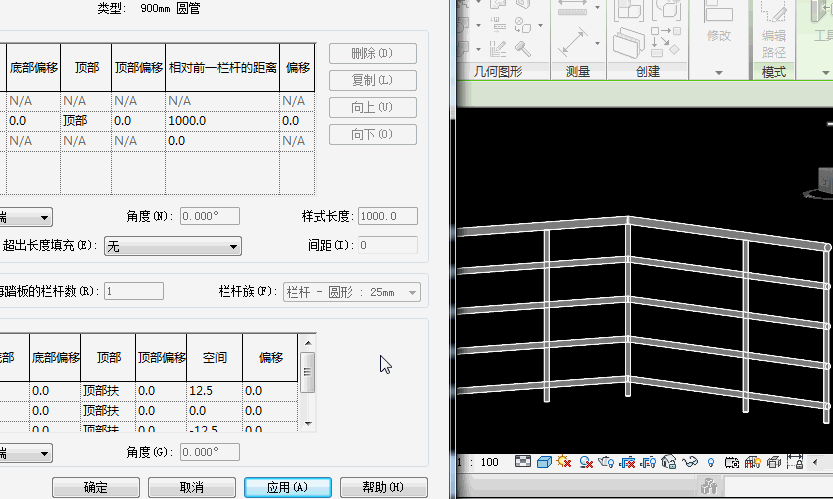Toggle shadows on in view control bar
Screen dimensions: 833x499
[585, 462]
